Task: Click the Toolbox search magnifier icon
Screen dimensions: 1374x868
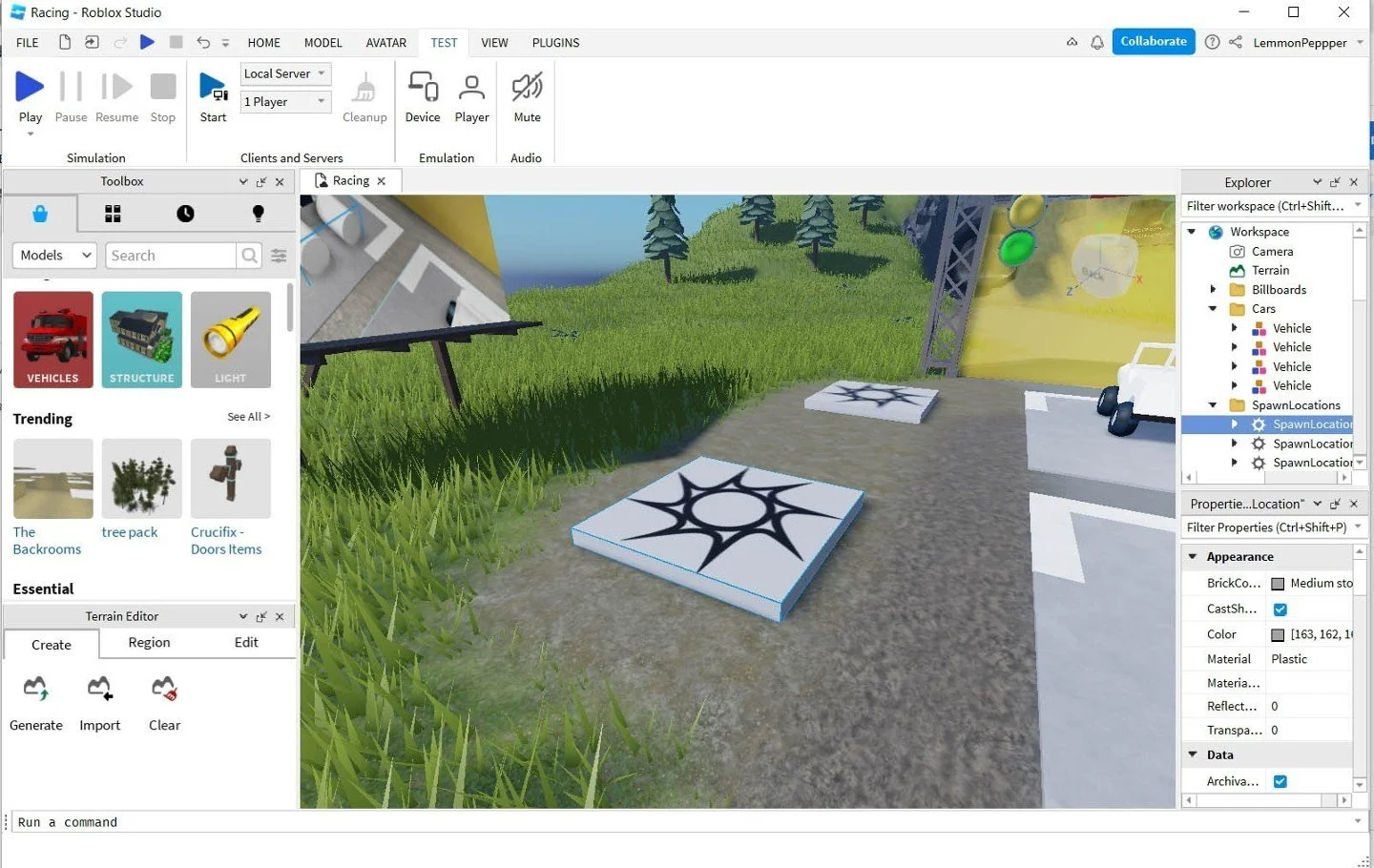Action: [x=249, y=256]
